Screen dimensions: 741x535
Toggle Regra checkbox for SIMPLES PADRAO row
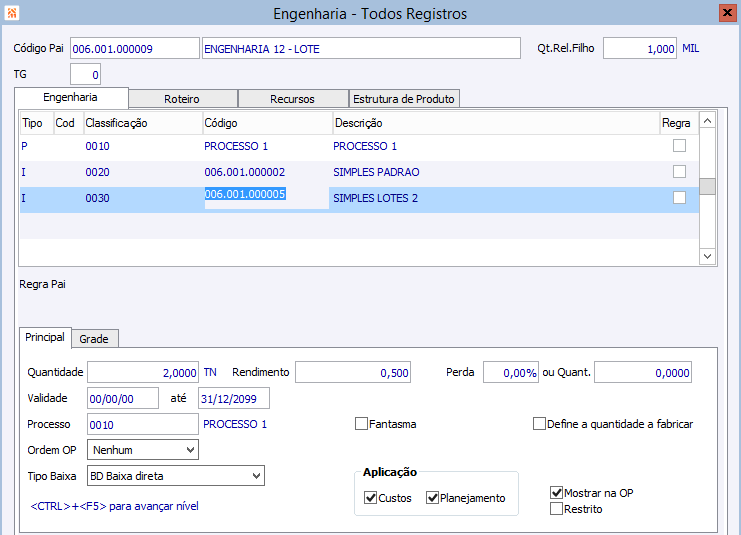click(679, 172)
